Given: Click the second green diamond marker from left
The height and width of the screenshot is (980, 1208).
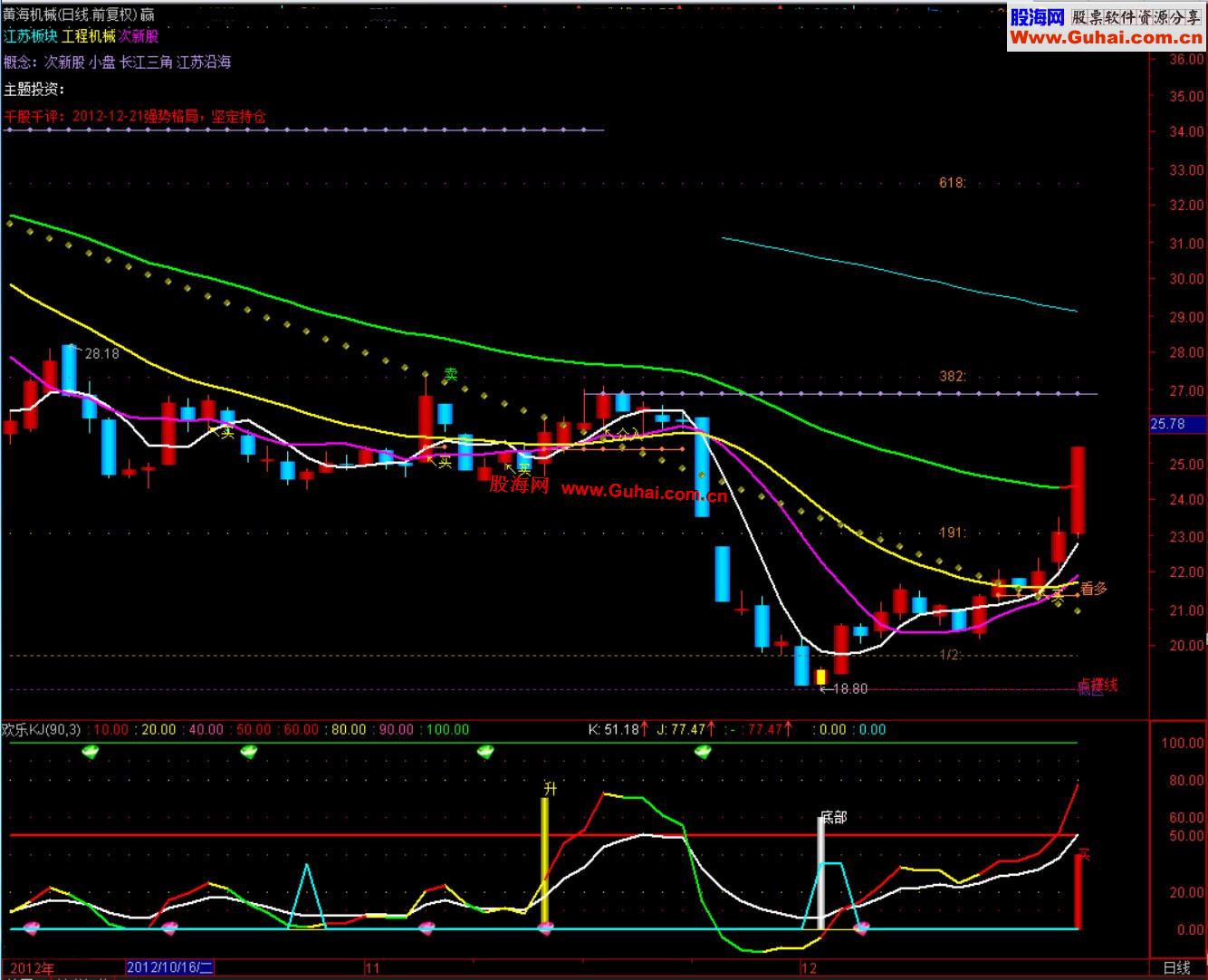Looking at the screenshot, I should tap(249, 751).
